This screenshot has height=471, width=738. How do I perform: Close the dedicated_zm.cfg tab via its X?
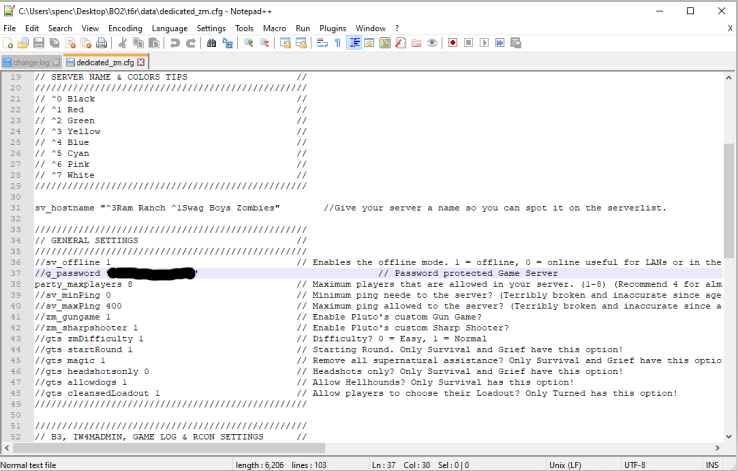(x=141, y=62)
